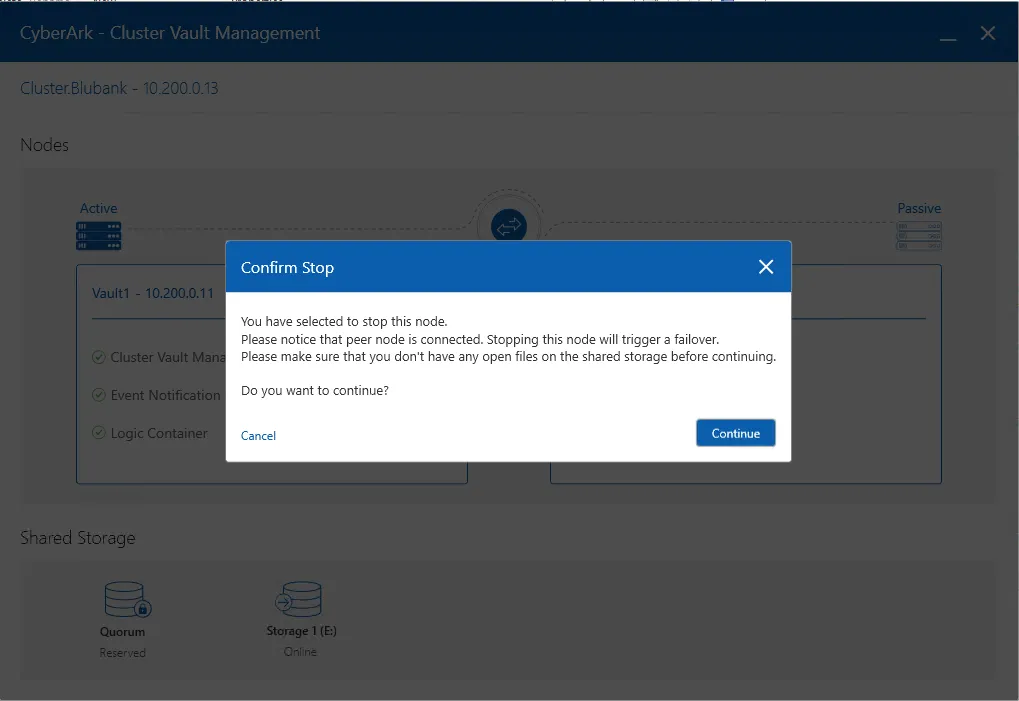Click the Cluster.Blubank - 10.200.0.13 heading
The width and height of the screenshot is (1019, 701).
tap(119, 88)
